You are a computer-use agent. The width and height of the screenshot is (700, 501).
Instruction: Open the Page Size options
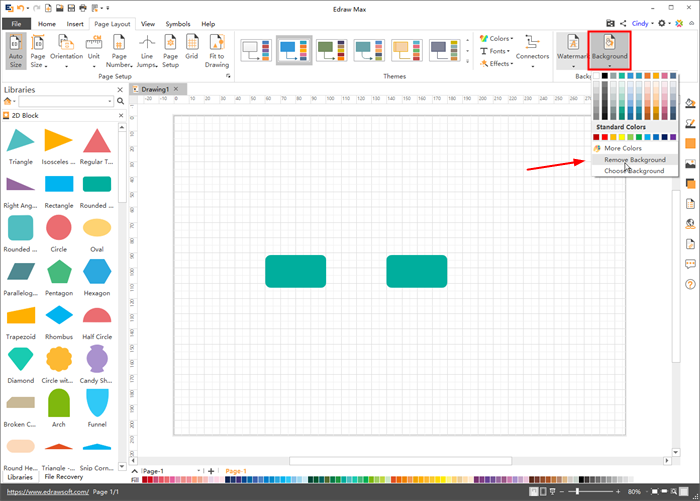[38, 50]
